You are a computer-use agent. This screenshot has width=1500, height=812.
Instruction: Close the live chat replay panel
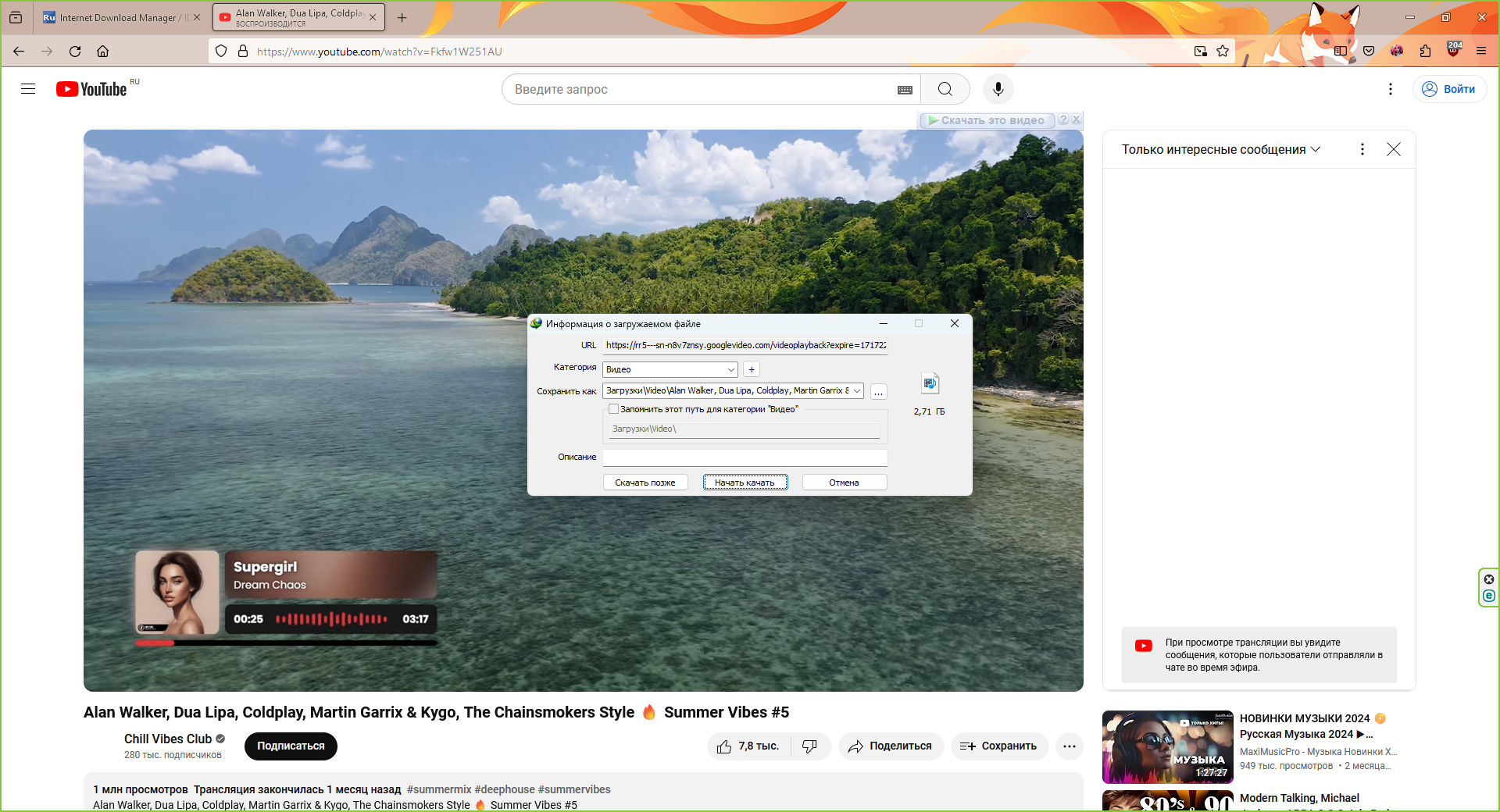click(x=1394, y=149)
